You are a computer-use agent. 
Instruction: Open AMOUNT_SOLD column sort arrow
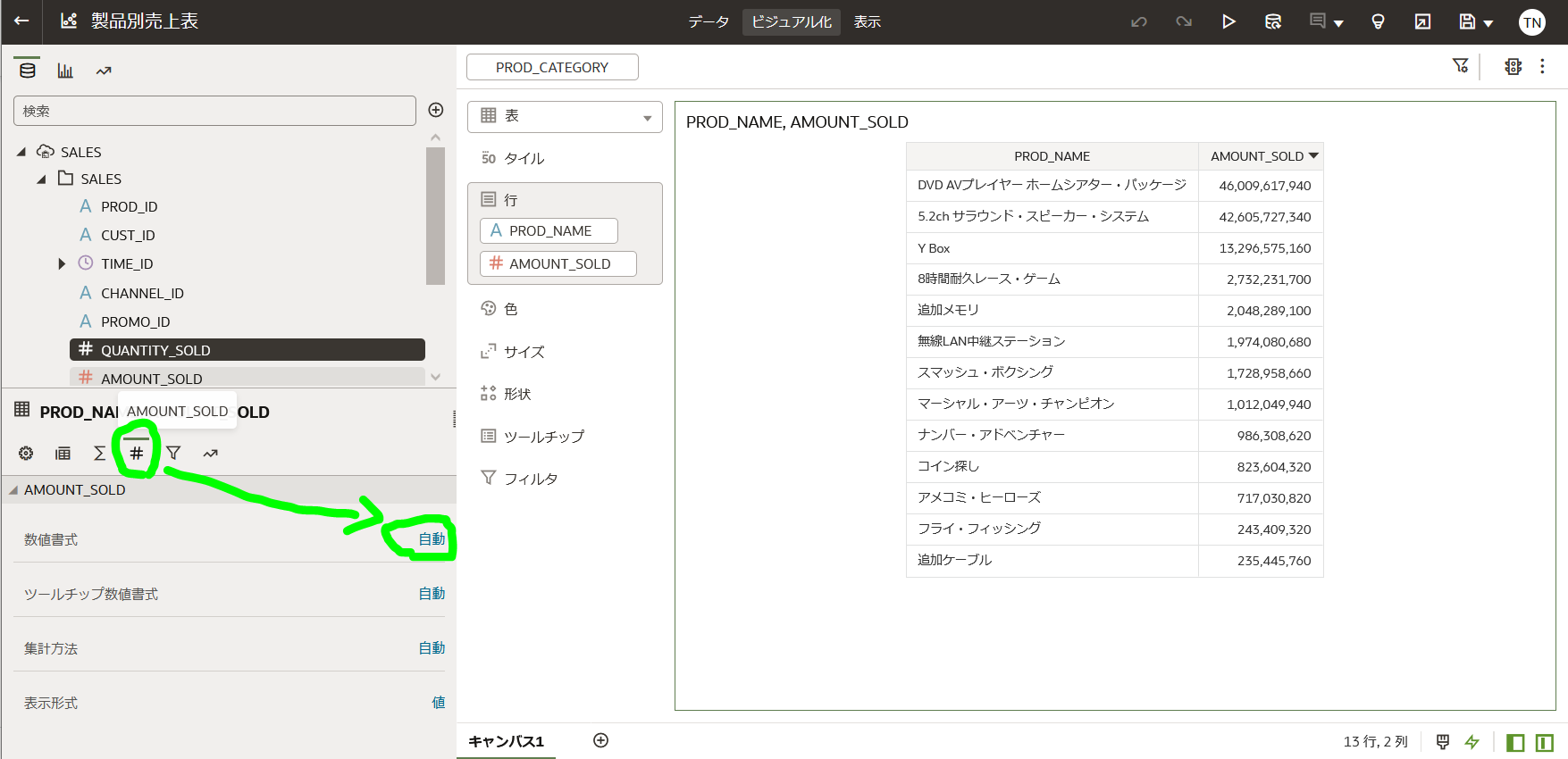click(1313, 155)
